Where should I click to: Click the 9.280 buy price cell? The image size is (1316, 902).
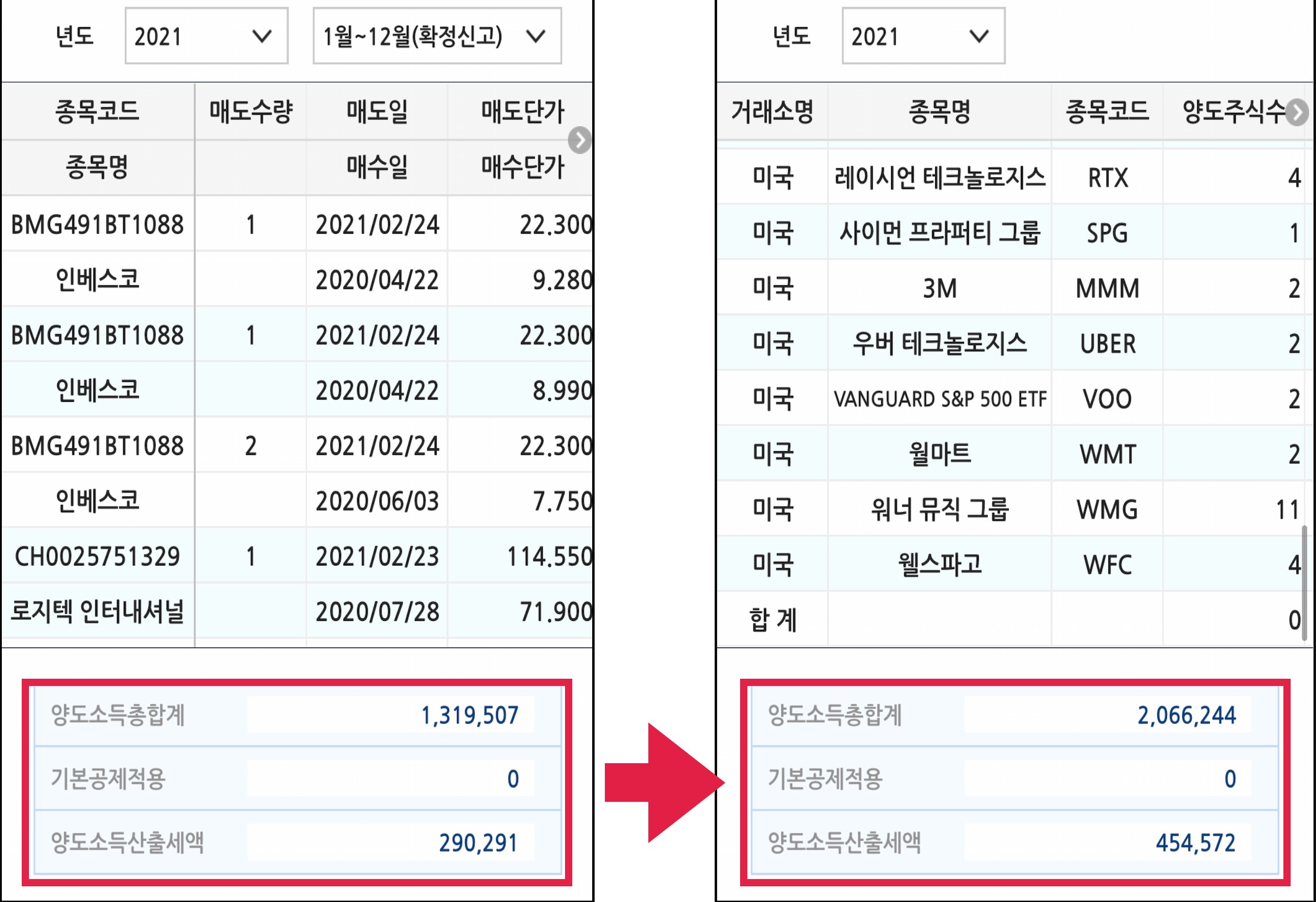(562, 280)
